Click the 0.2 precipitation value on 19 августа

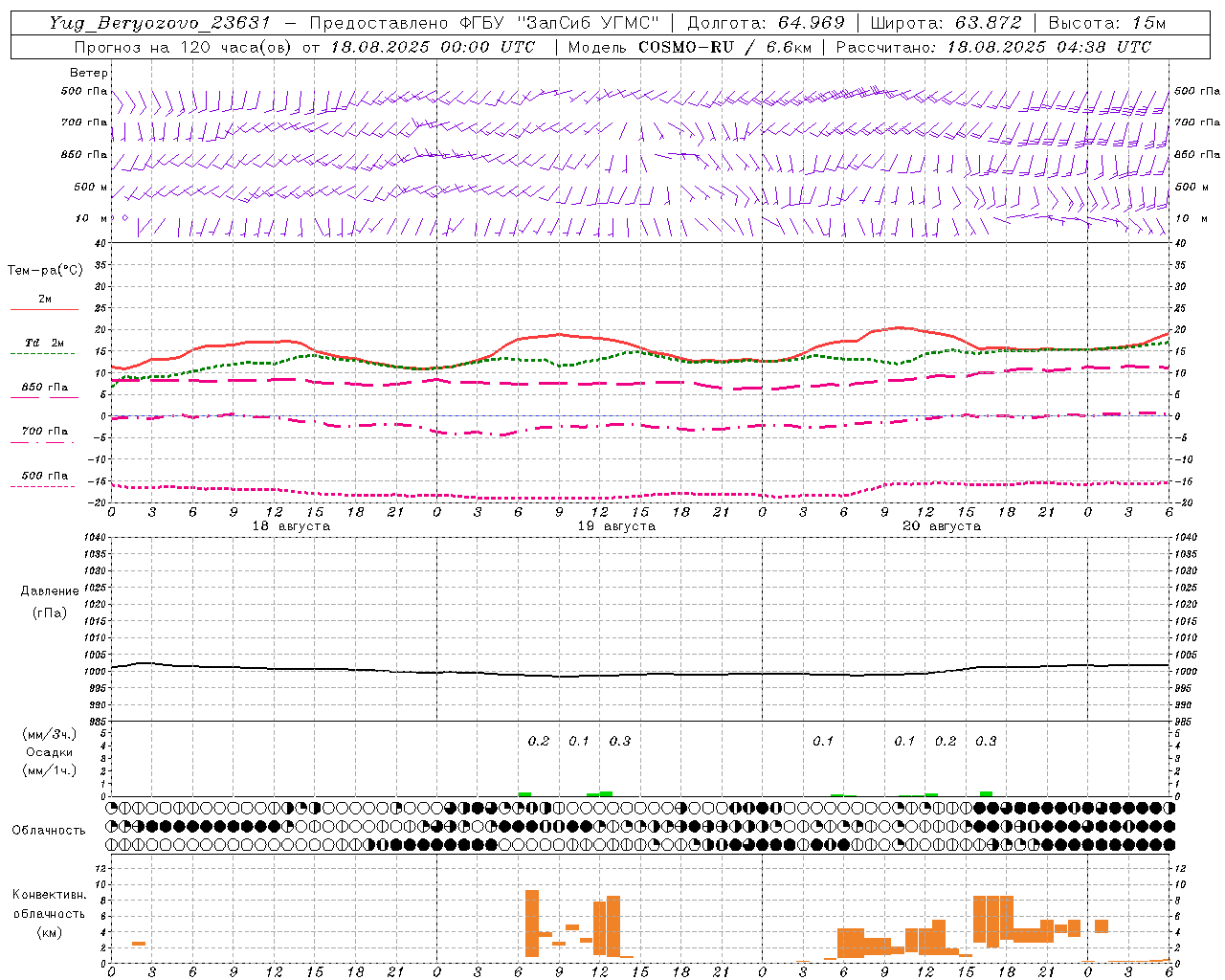pos(539,741)
